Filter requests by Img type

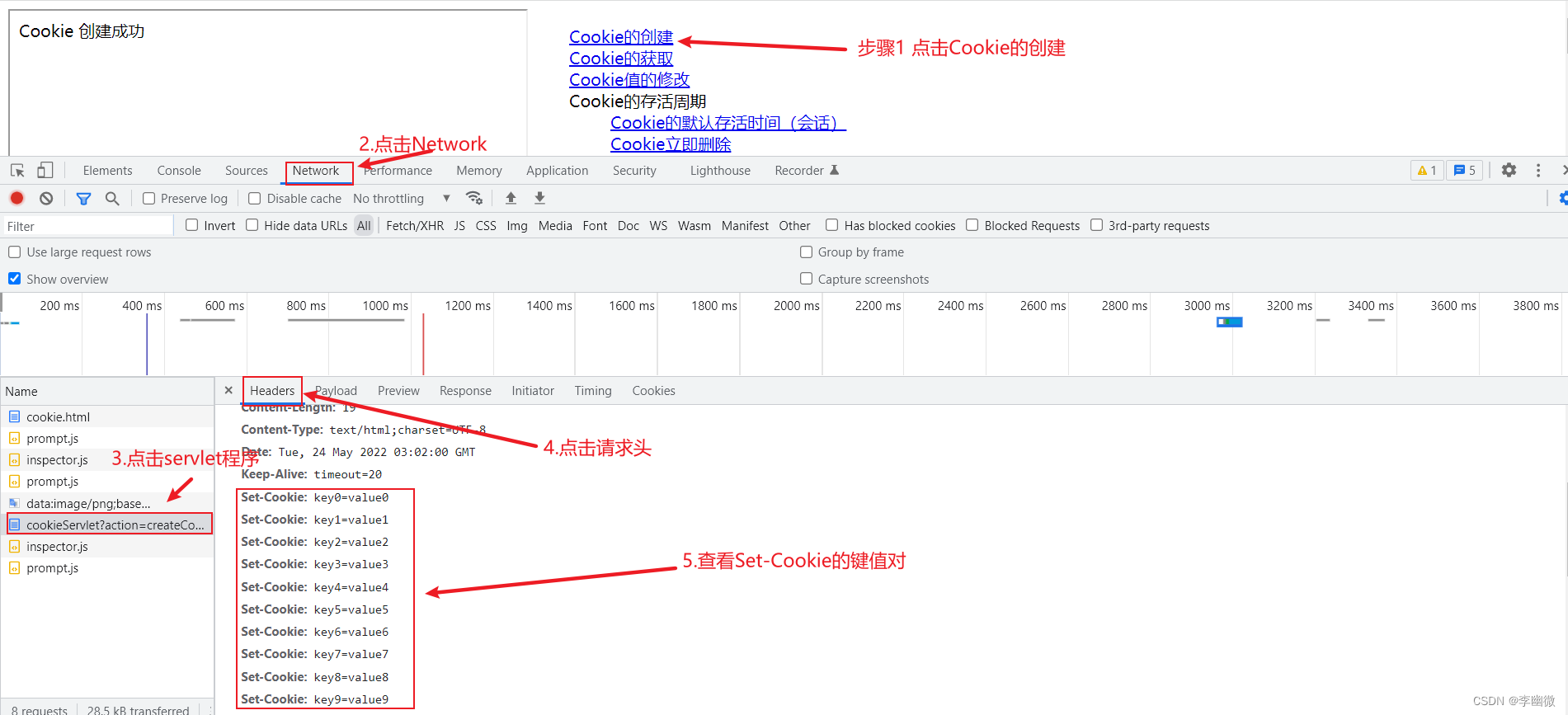[517, 226]
